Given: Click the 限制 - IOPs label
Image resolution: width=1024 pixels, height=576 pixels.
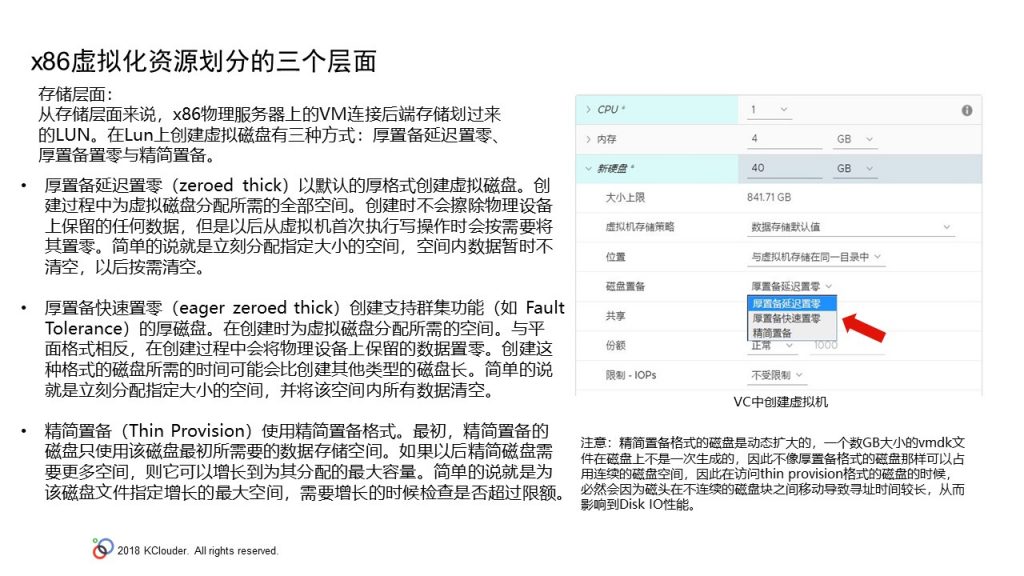Looking at the screenshot, I should (x=630, y=375).
